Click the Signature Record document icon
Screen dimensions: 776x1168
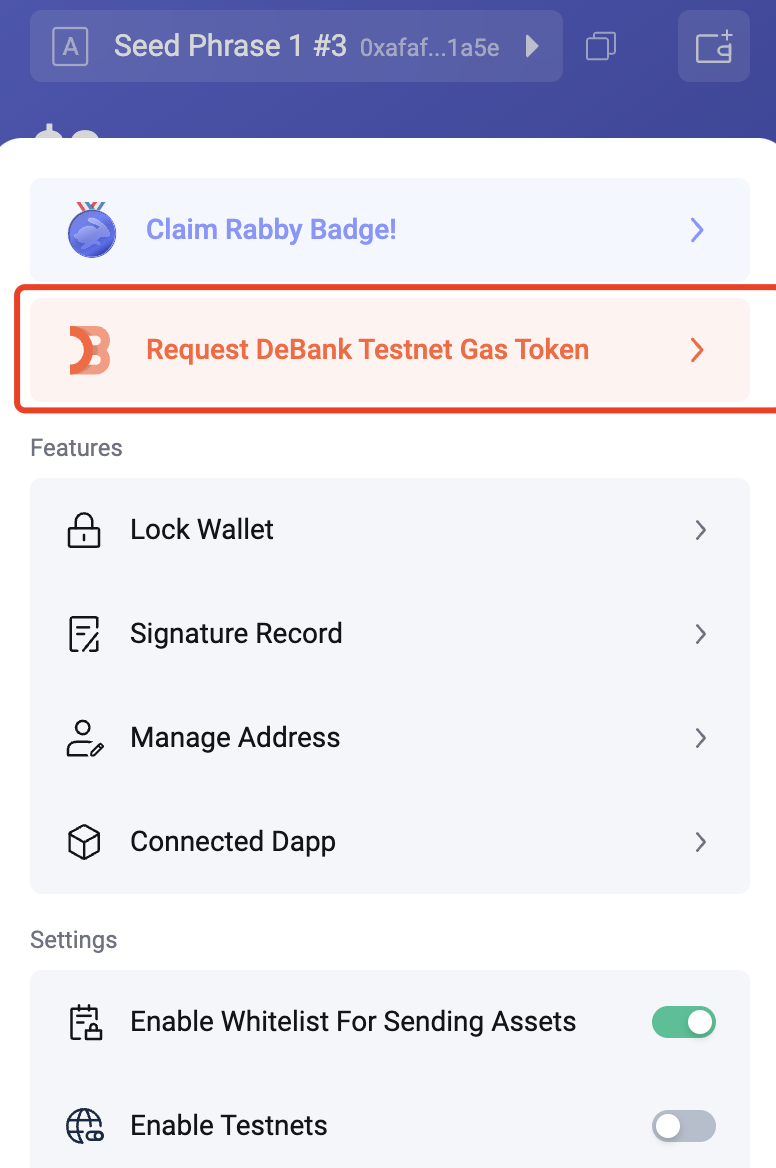(x=84, y=634)
